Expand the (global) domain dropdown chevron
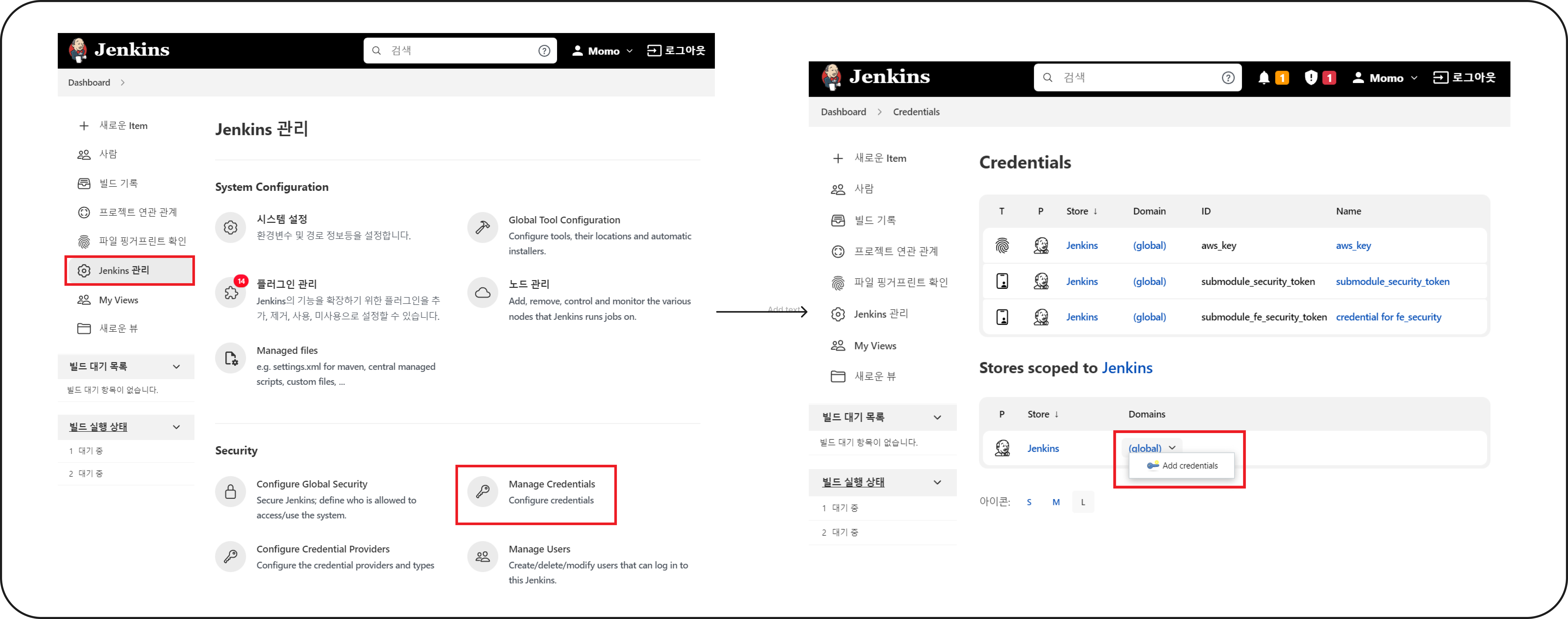This screenshot has height=619, width=1568. [x=1172, y=447]
